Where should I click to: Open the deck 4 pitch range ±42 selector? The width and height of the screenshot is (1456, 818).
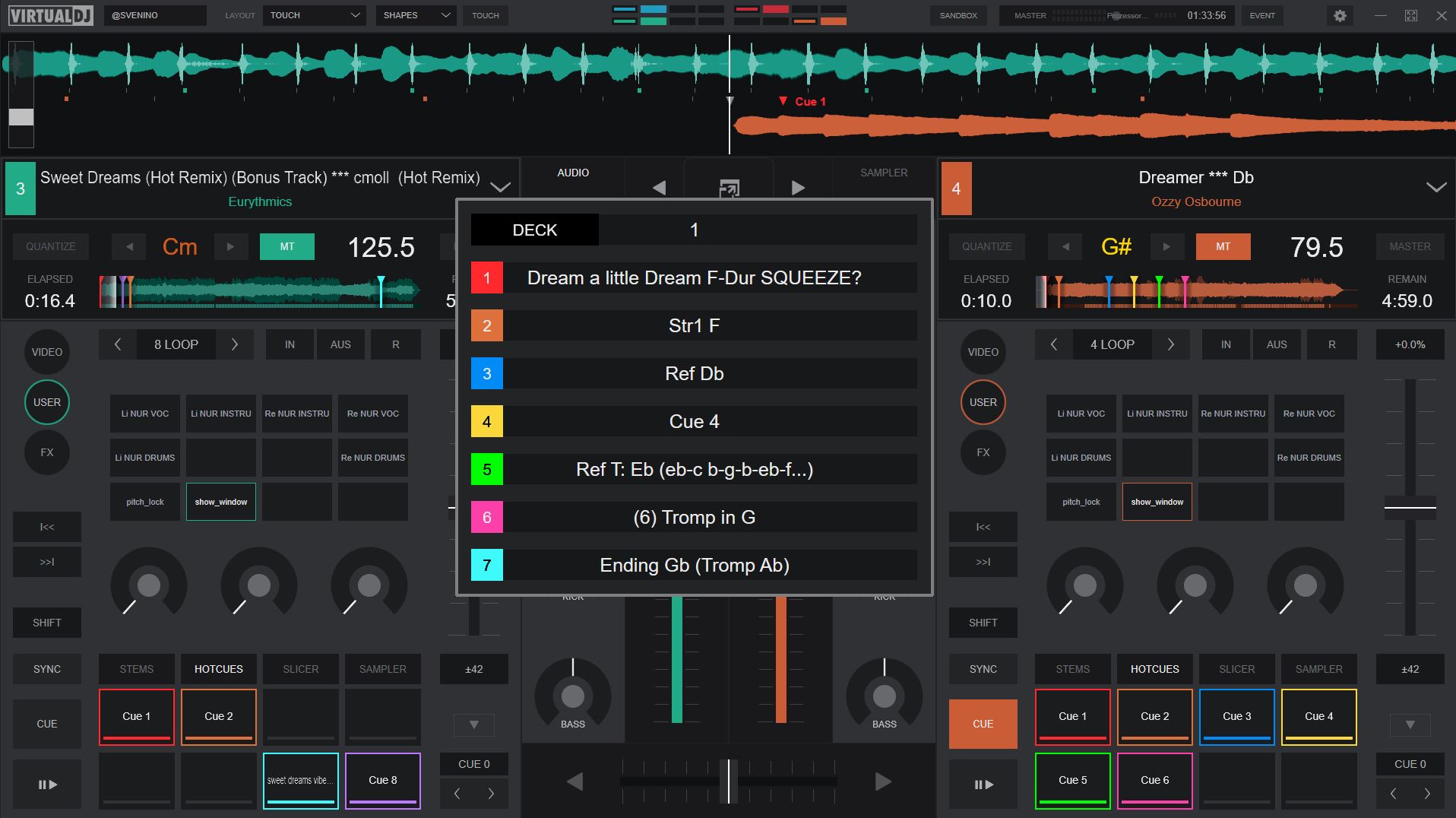[x=1410, y=669]
